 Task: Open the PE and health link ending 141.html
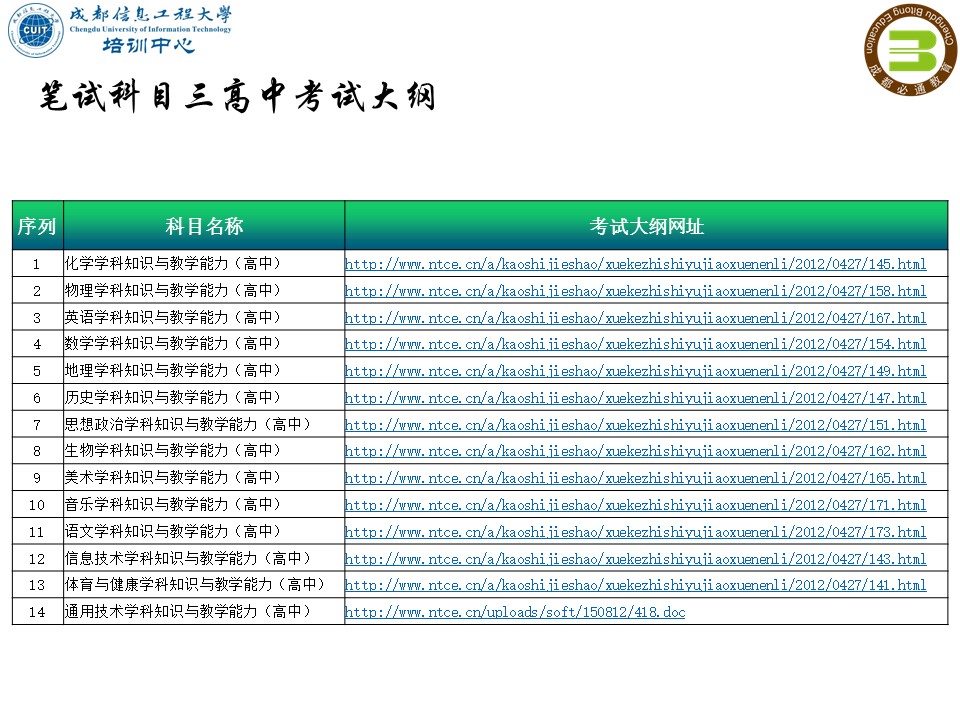[x=635, y=585]
